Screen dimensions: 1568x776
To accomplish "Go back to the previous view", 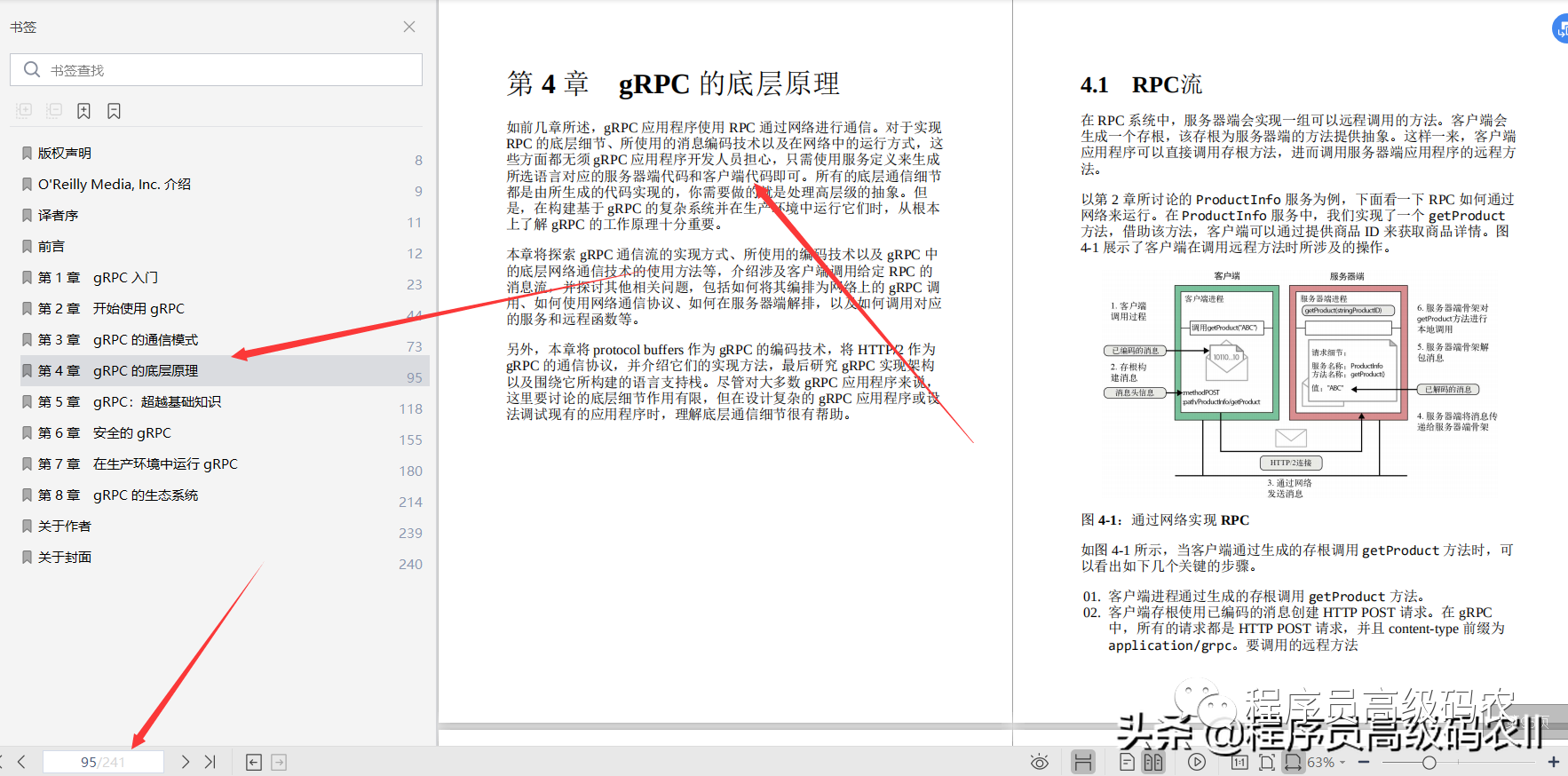I will click(x=254, y=762).
